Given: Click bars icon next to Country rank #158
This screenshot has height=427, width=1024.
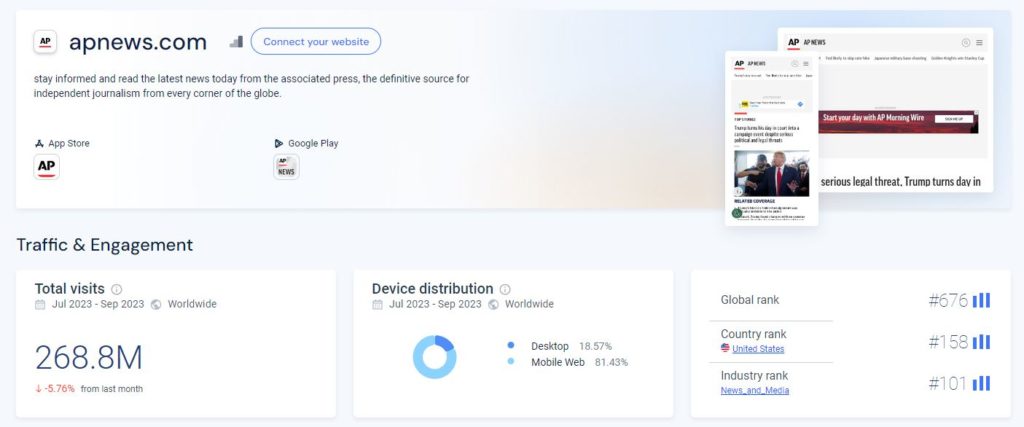Looking at the screenshot, I should (x=981, y=342).
